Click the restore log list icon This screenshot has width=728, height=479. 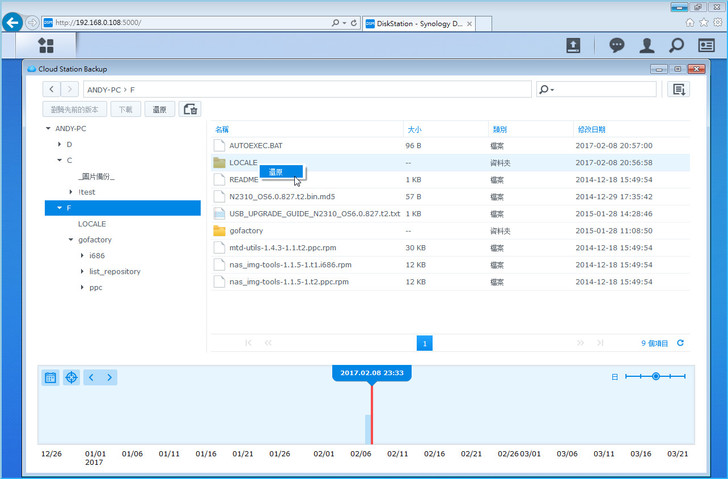coord(679,90)
